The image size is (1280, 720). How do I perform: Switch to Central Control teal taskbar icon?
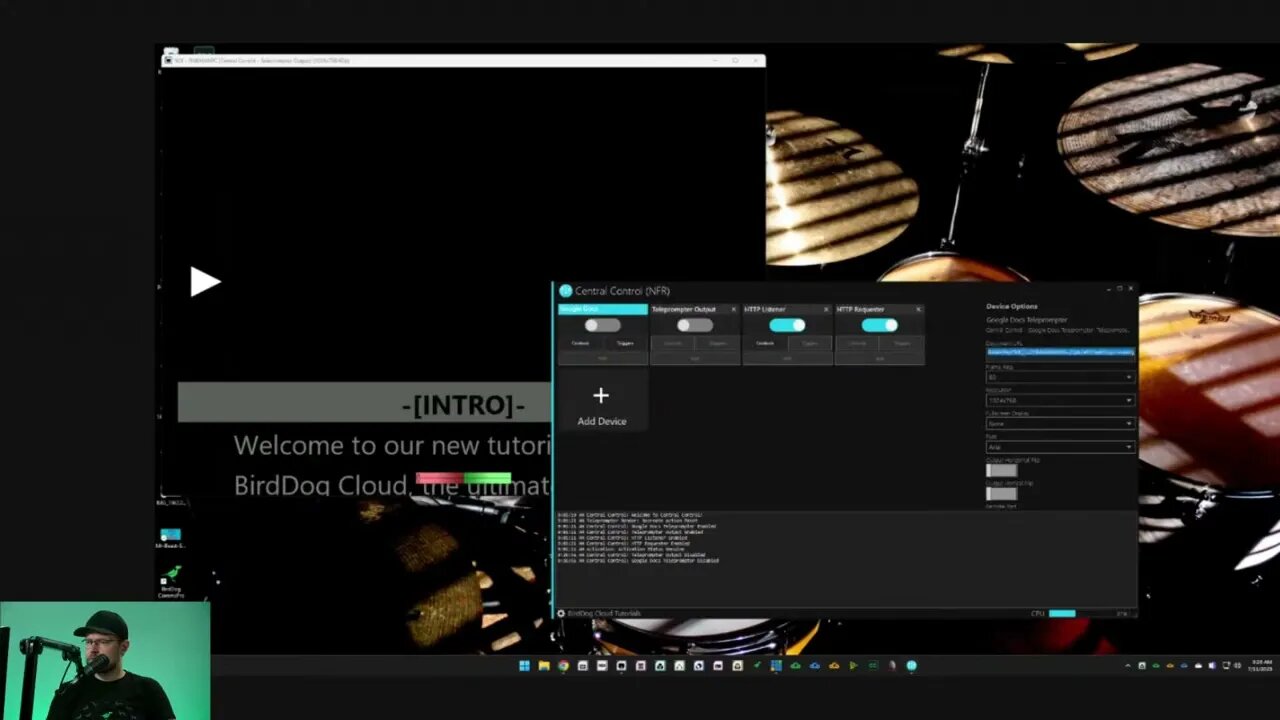coord(911,665)
